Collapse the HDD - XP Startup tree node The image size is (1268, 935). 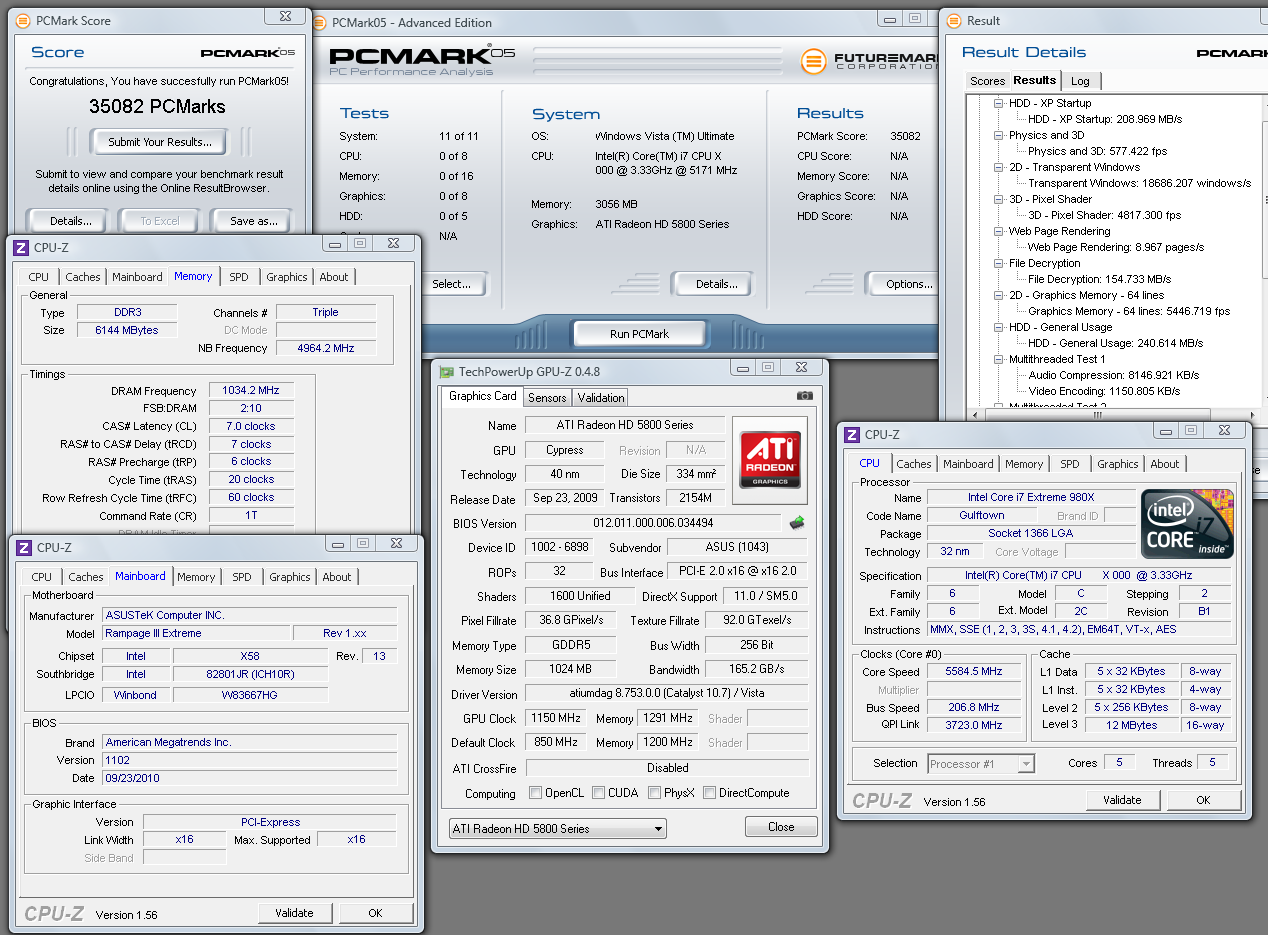[998, 103]
